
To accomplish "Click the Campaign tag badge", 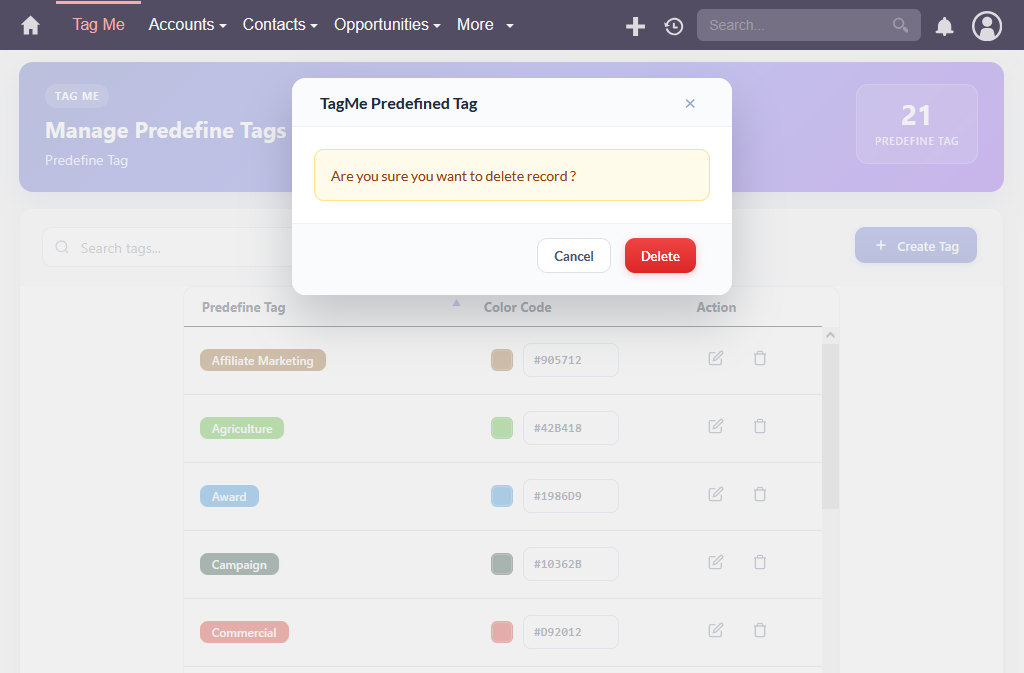I will tap(239, 564).
